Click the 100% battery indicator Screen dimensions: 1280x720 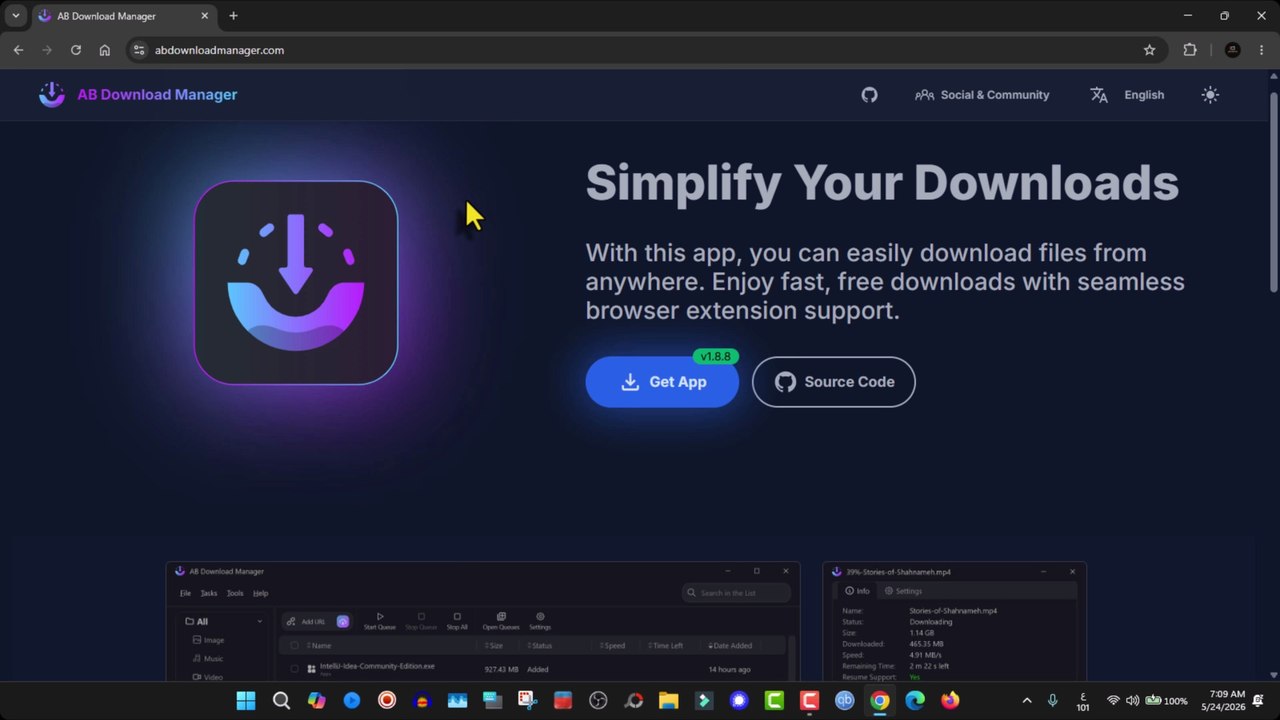(x=1166, y=701)
